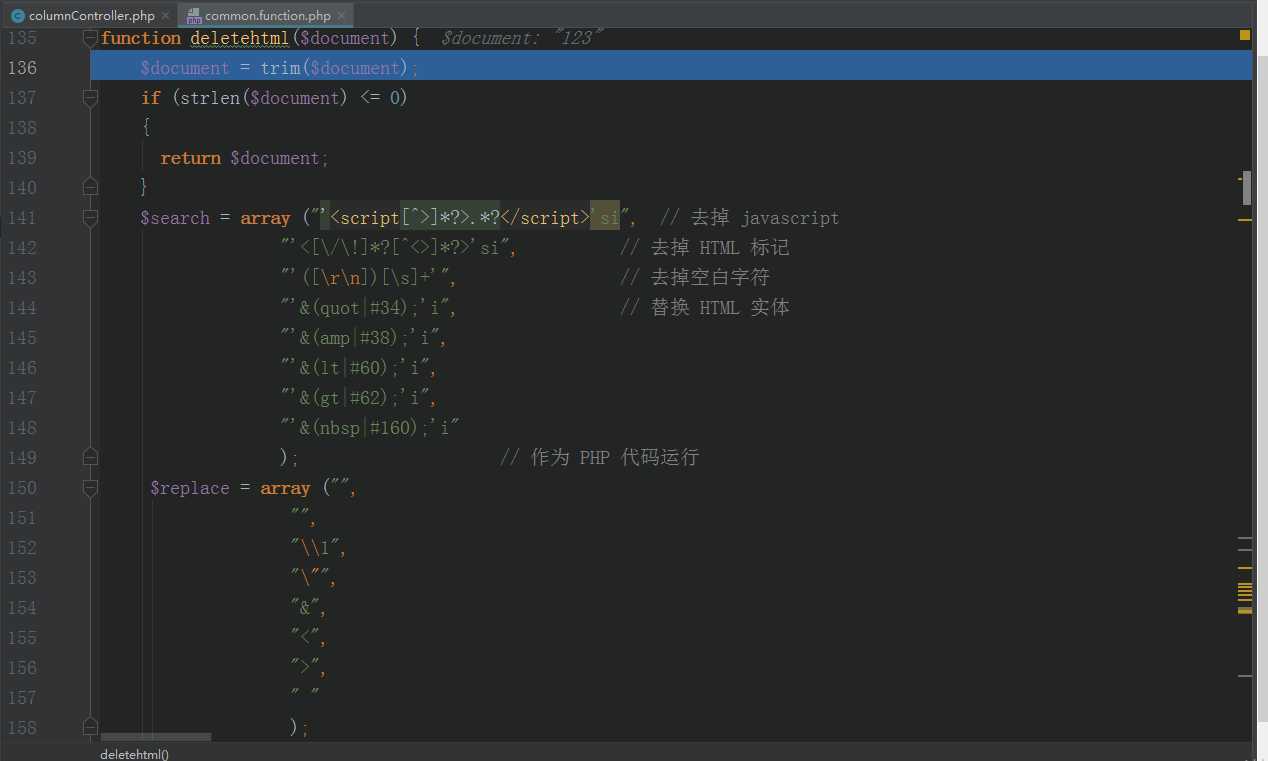The height and width of the screenshot is (761, 1268).
Task: Close the columnController.php tab
Action: [x=165, y=16]
